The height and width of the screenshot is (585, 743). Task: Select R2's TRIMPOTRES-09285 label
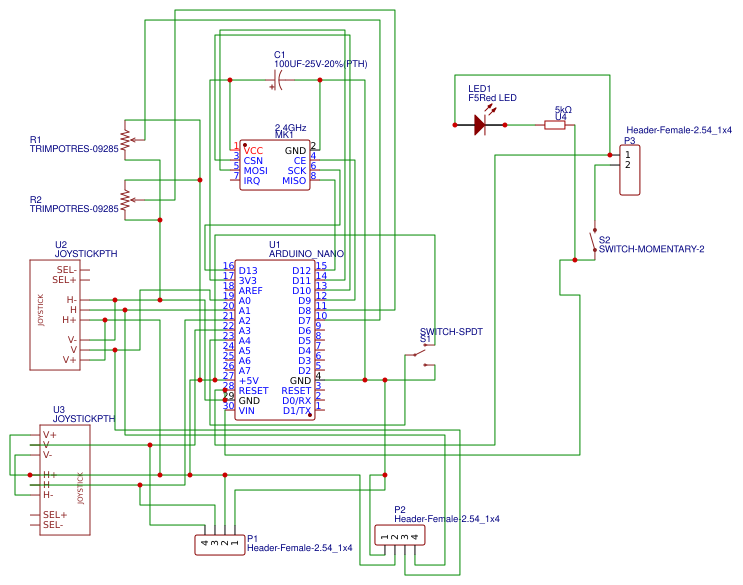[x=74, y=209]
